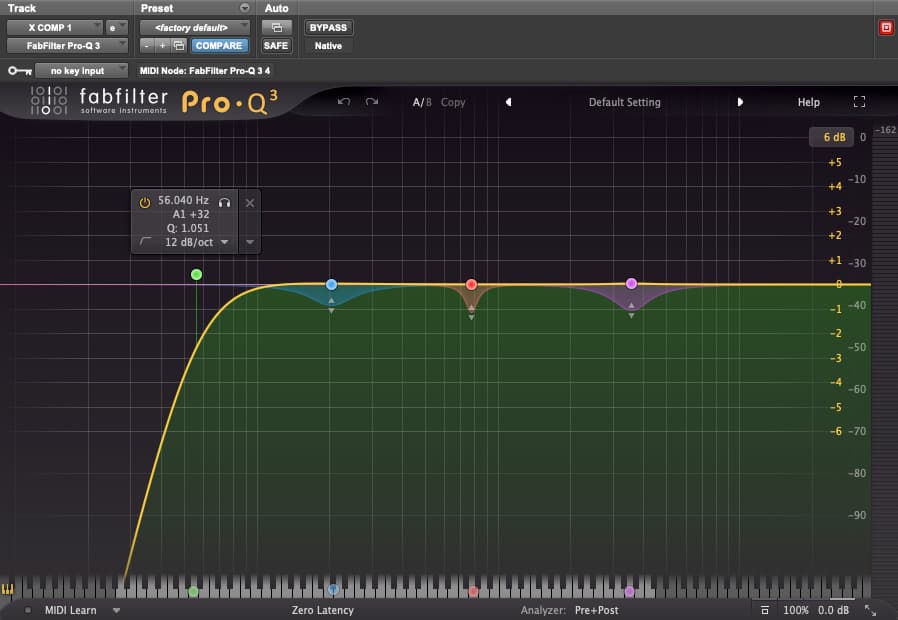
Task: Open factory default preset dropdown
Action: pyautogui.click(x=195, y=27)
